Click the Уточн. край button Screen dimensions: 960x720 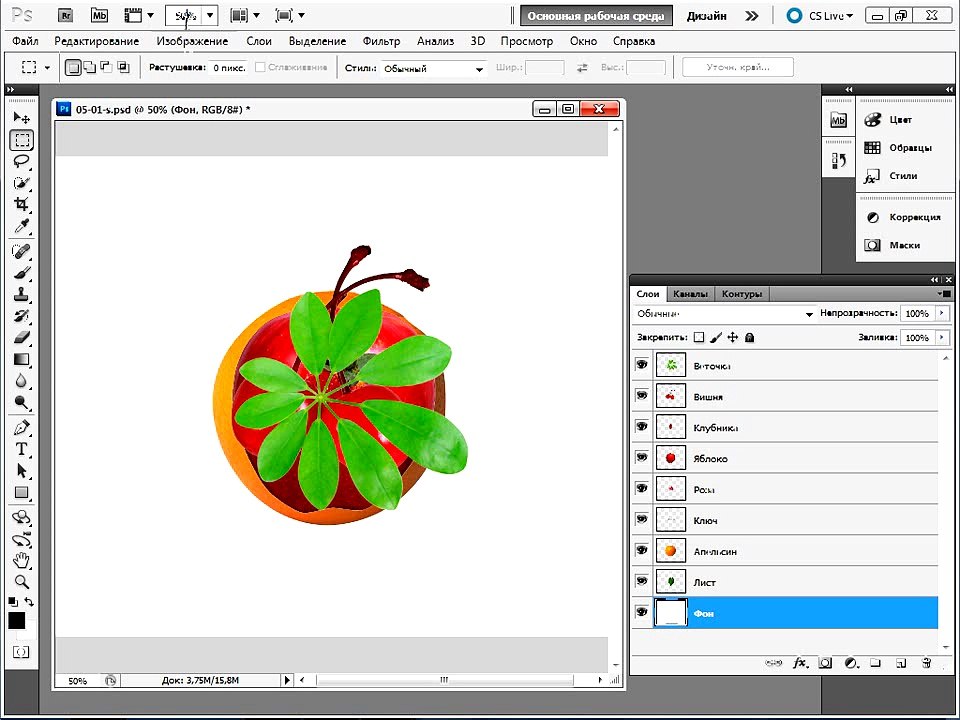pyautogui.click(x=738, y=67)
